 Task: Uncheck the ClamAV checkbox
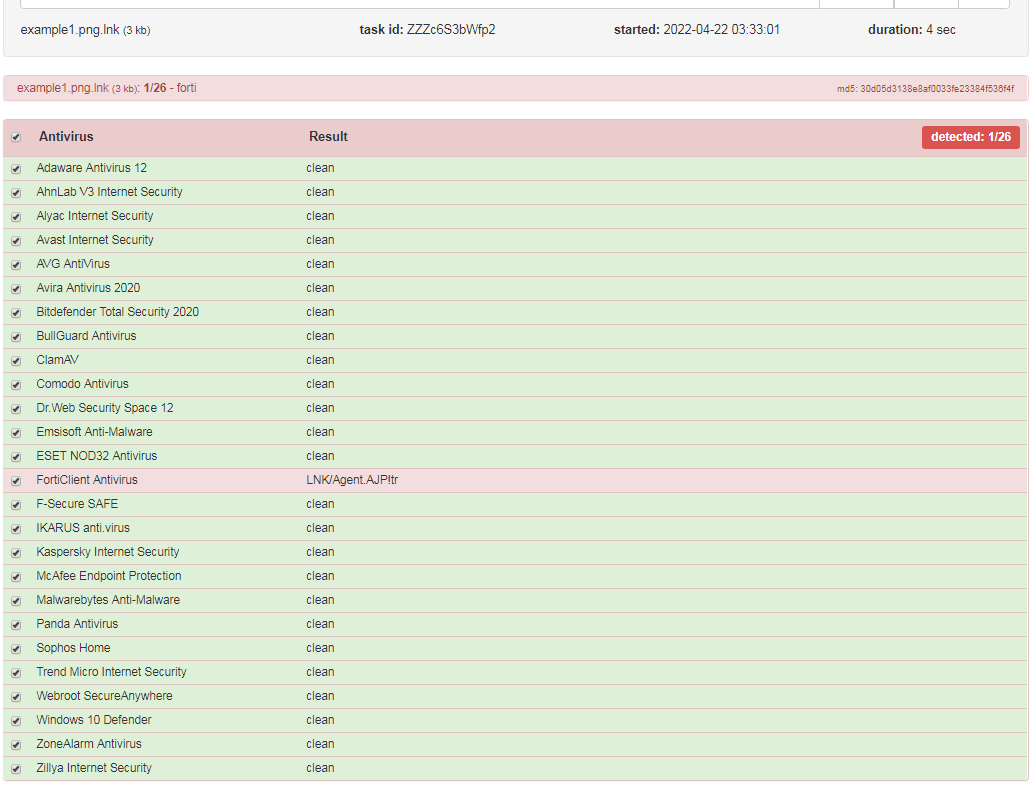[x=16, y=361]
